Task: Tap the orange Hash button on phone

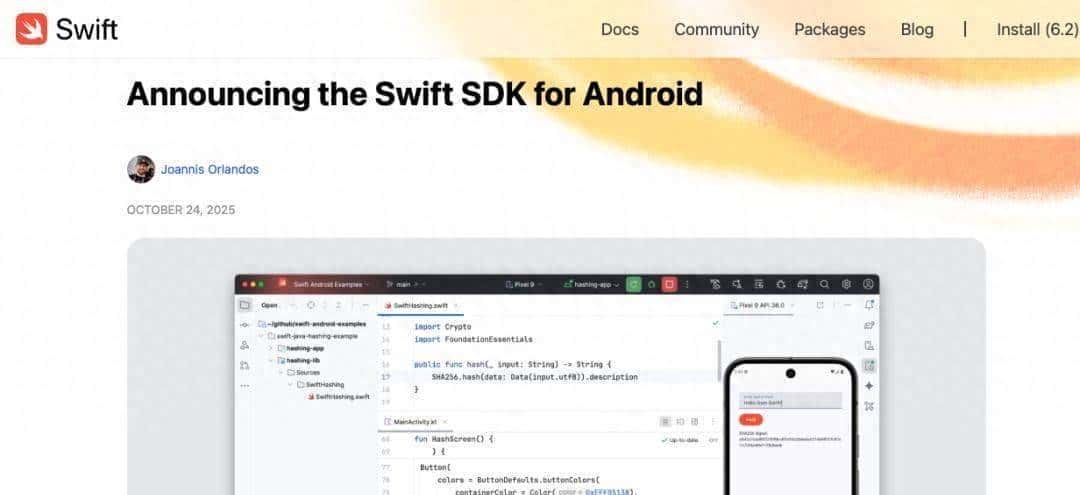Action: (x=750, y=420)
